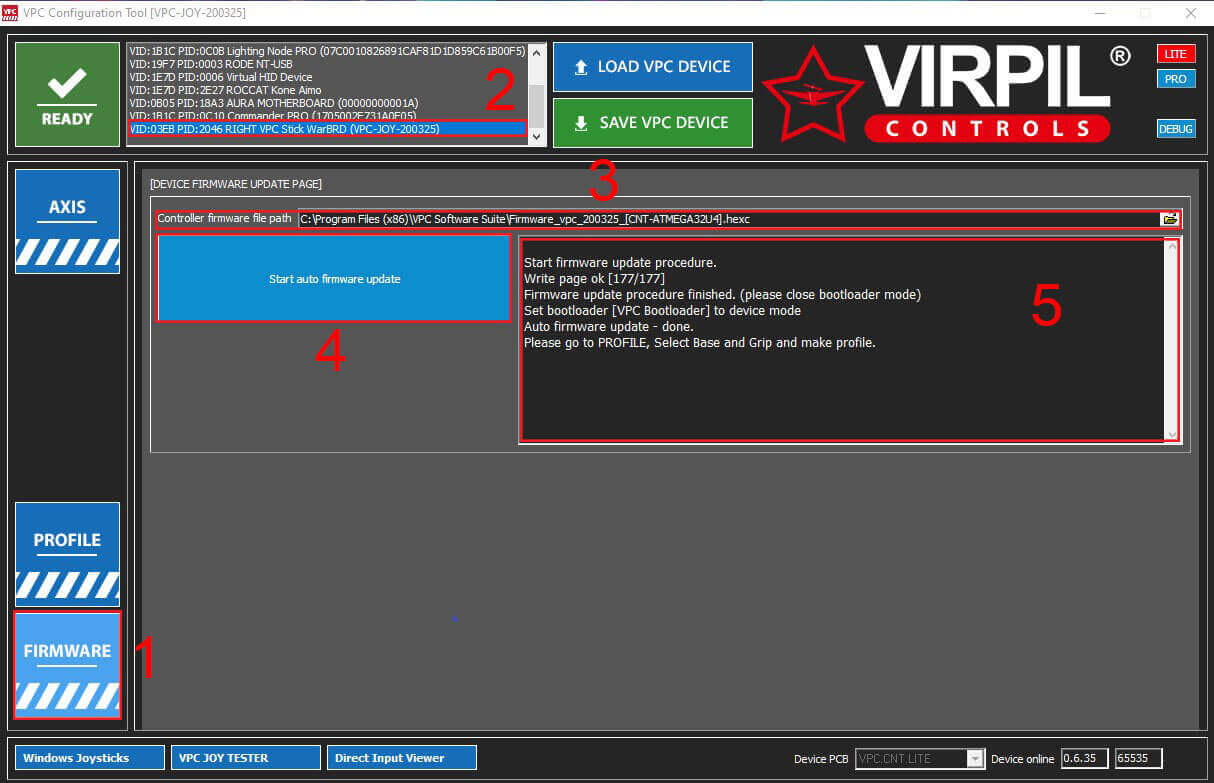Click the controller firmware file path field
Image resolution: width=1214 pixels, height=783 pixels.
[x=728, y=219]
